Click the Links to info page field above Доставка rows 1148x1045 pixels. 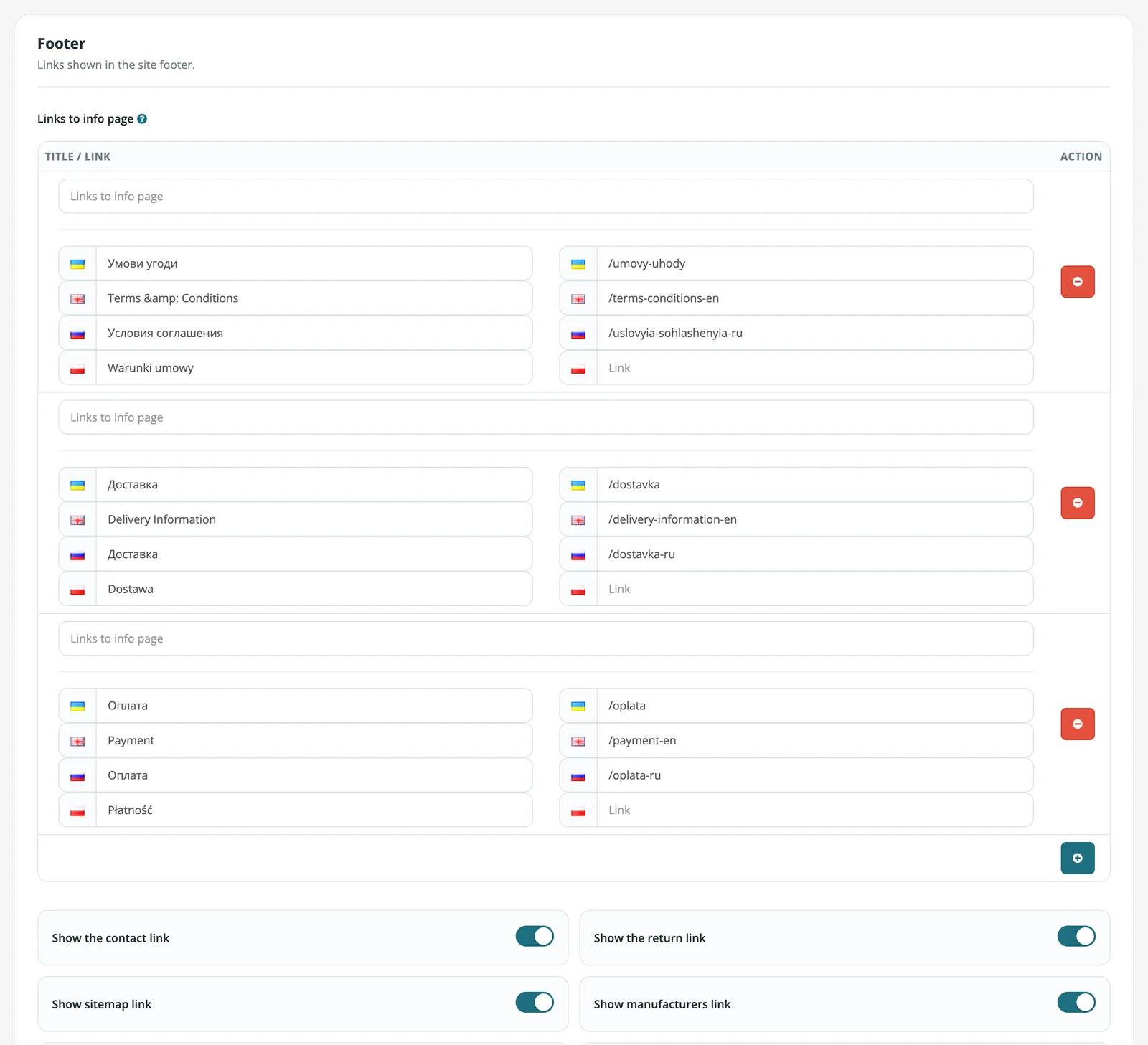[546, 417]
